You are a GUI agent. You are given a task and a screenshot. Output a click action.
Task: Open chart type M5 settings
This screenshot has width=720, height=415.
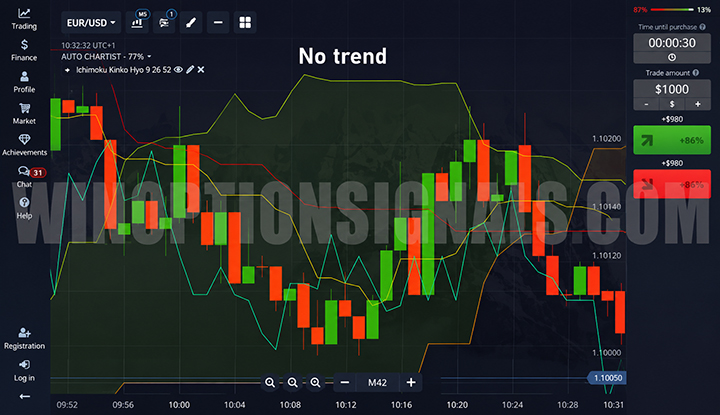click(137, 22)
